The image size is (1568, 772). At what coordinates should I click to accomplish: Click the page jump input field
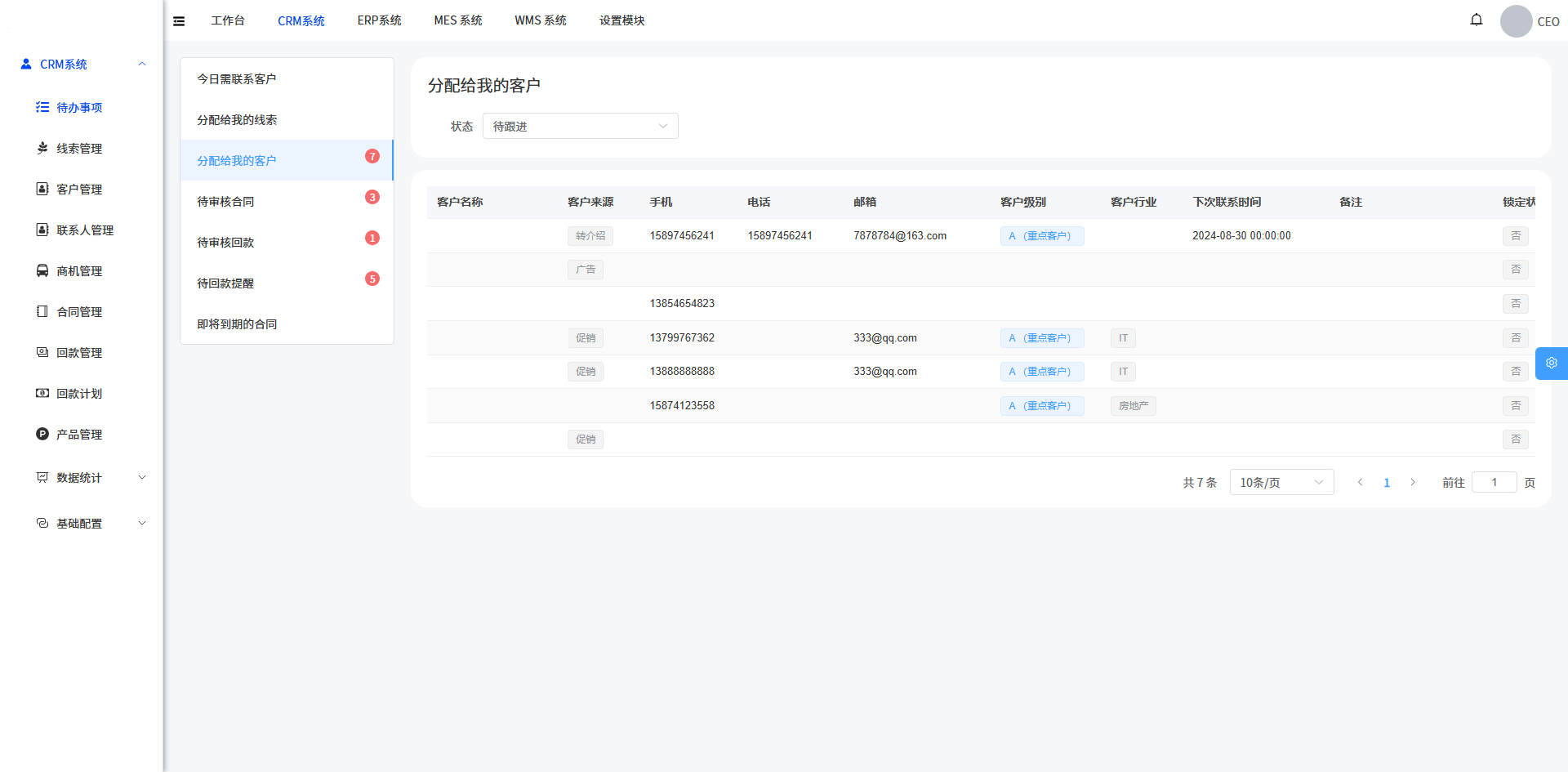(x=1493, y=483)
